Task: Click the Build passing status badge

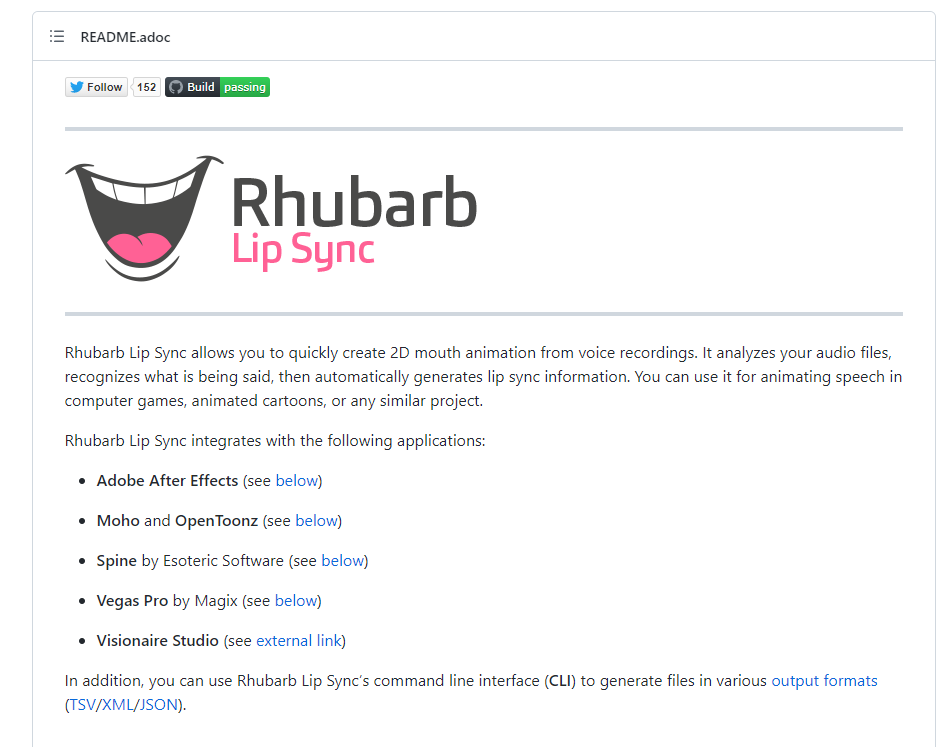Action: tap(217, 87)
